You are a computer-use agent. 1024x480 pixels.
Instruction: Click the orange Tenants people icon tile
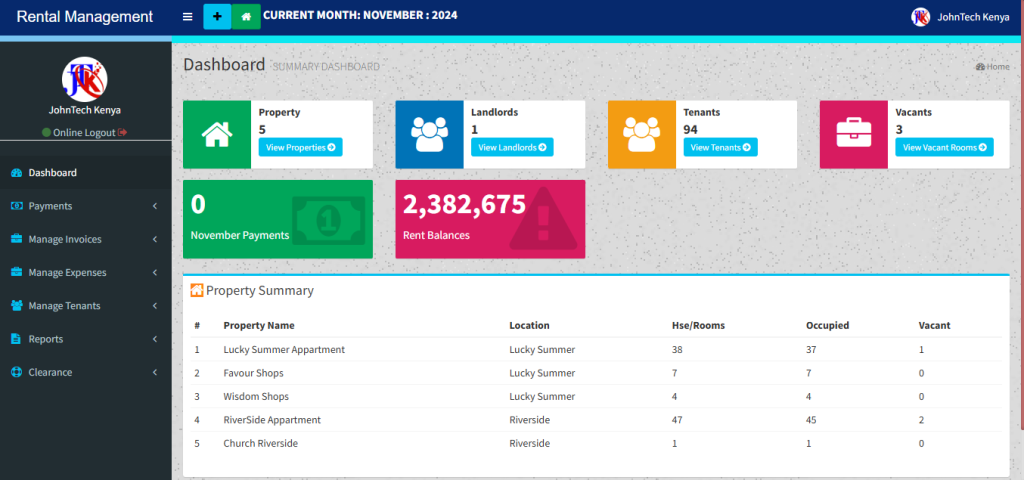tap(642, 134)
